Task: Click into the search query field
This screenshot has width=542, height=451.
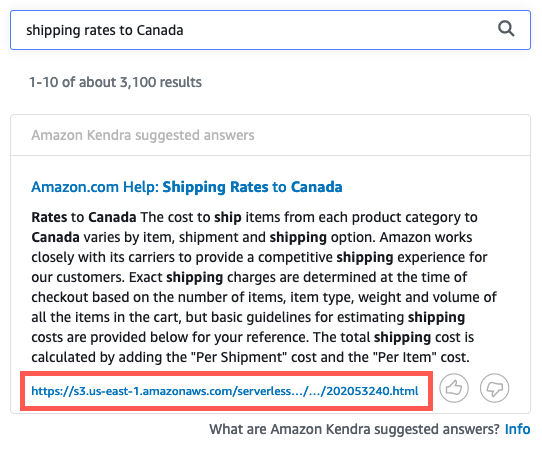Action: pos(270,30)
